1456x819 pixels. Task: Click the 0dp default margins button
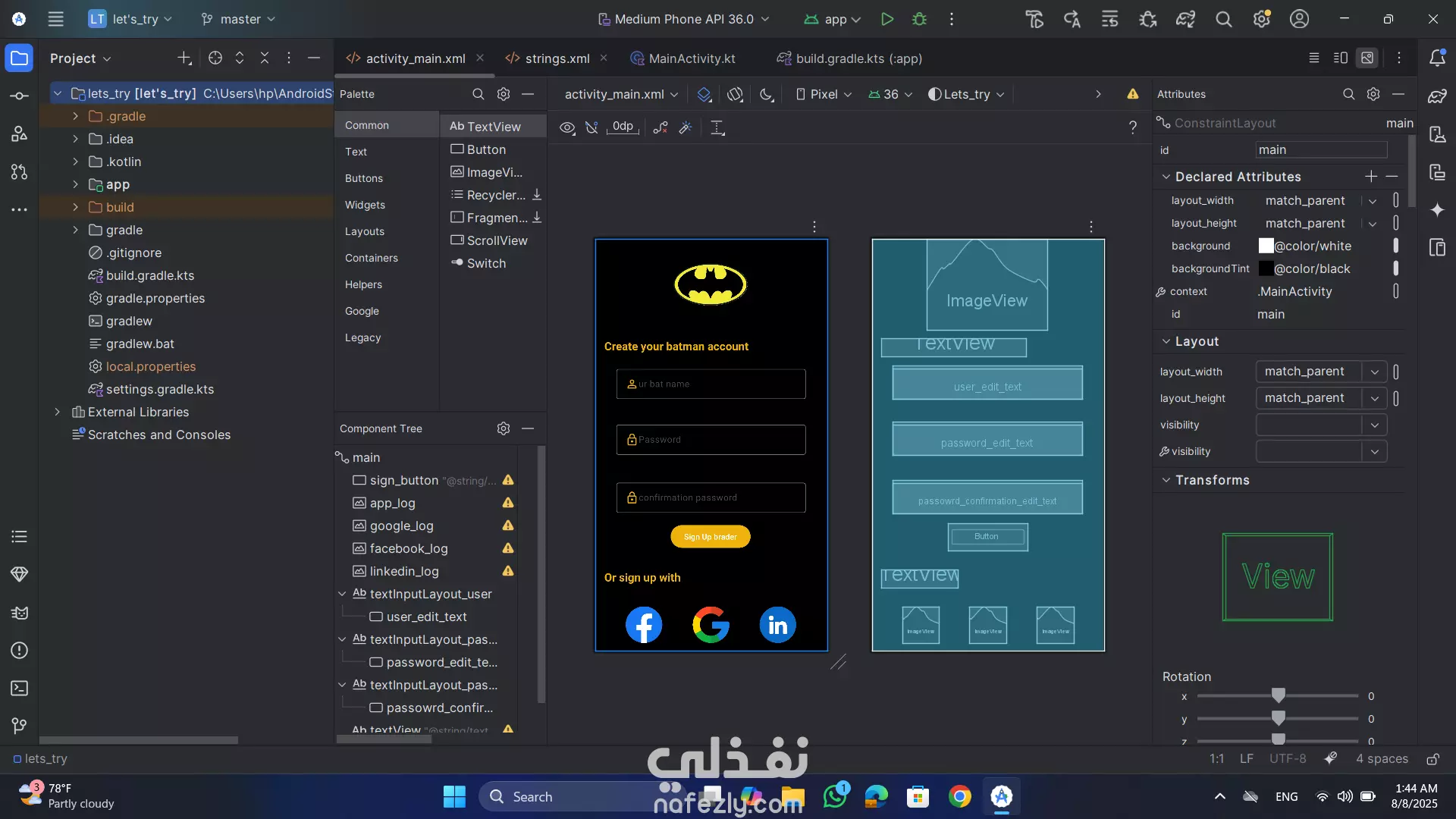[x=623, y=127]
